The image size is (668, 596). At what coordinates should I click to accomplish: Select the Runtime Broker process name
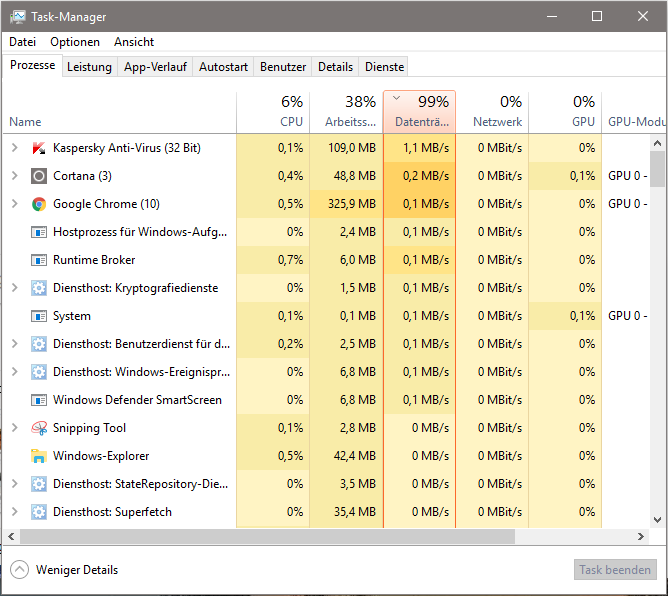click(94, 260)
